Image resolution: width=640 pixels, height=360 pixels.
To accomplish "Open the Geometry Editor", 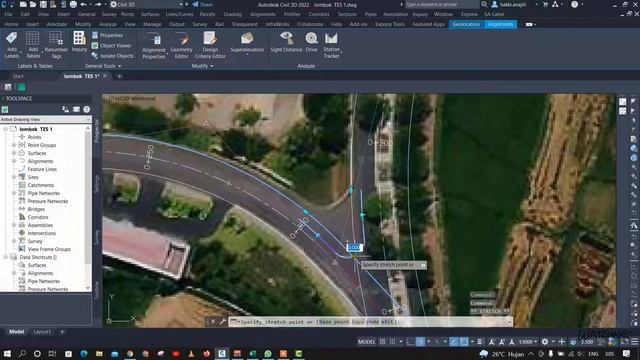I will click(181, 45).
